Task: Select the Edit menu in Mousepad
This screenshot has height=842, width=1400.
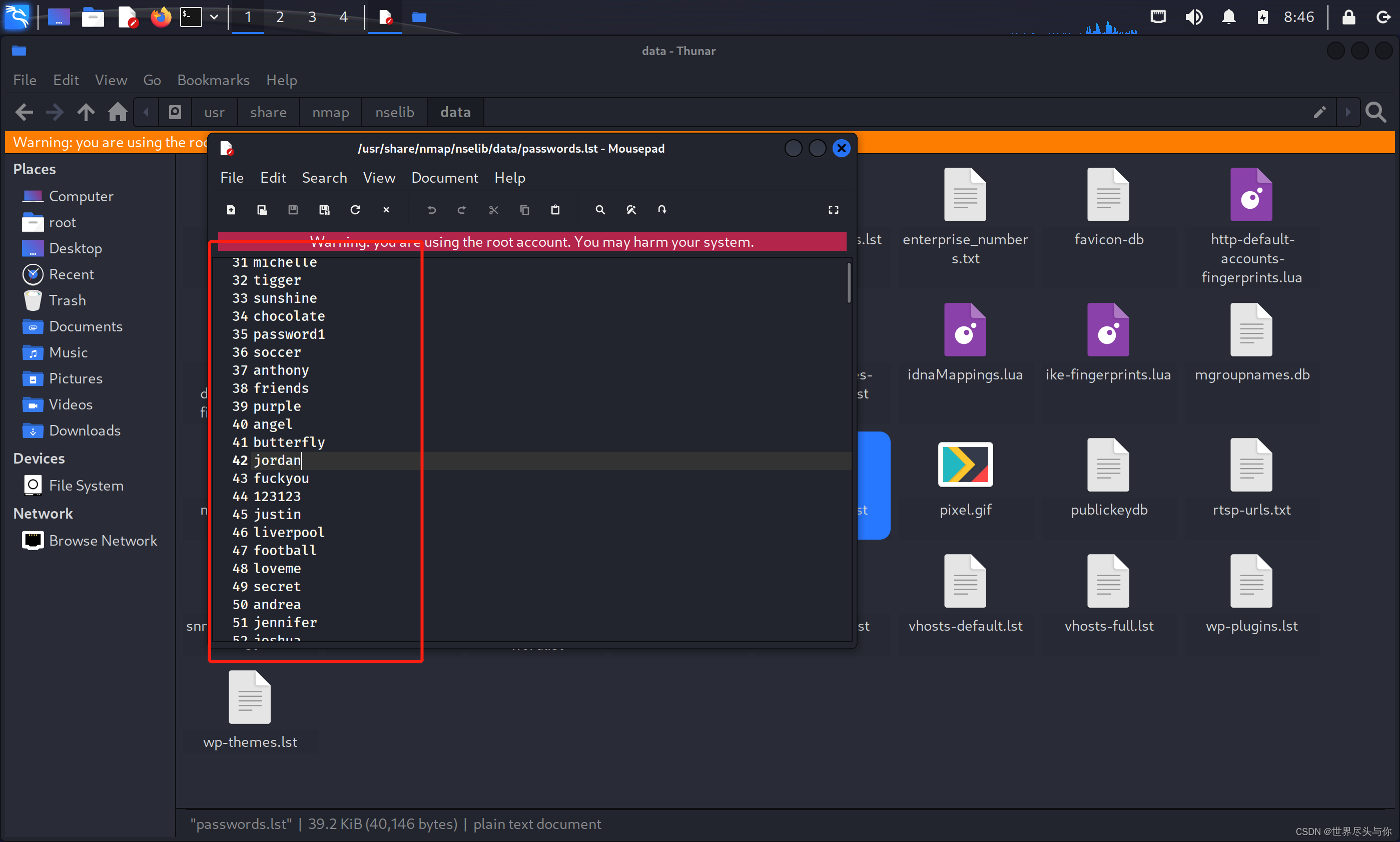Action: point(273,178)
